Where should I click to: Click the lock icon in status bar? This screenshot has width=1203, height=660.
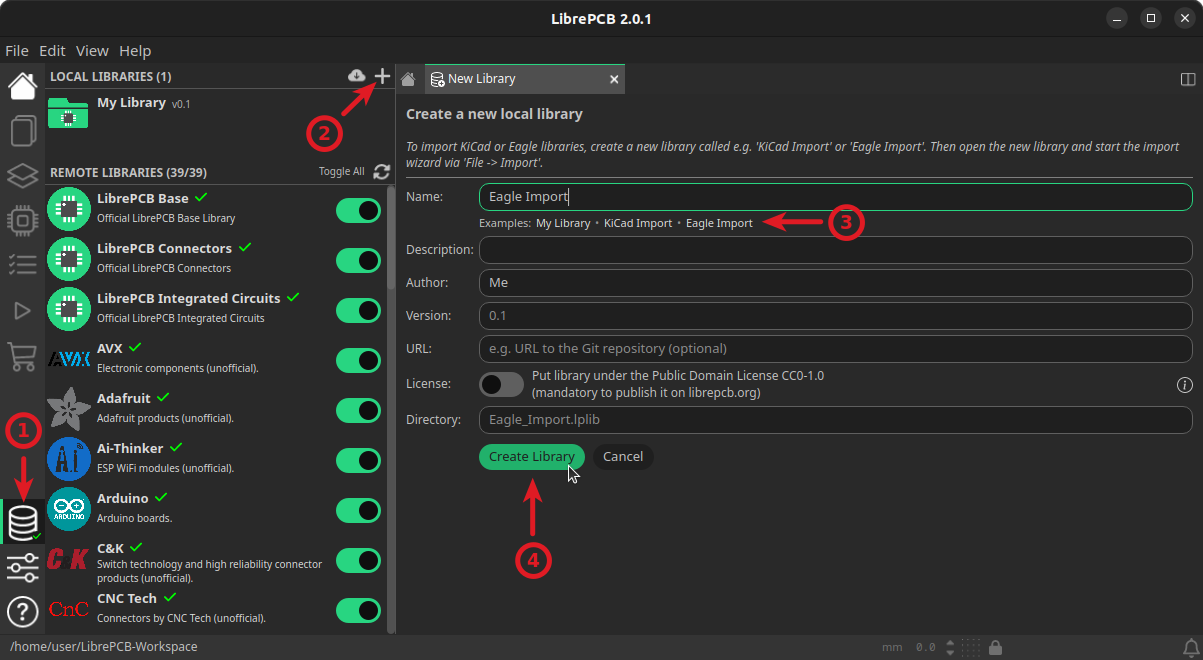(x=996, y=647)
